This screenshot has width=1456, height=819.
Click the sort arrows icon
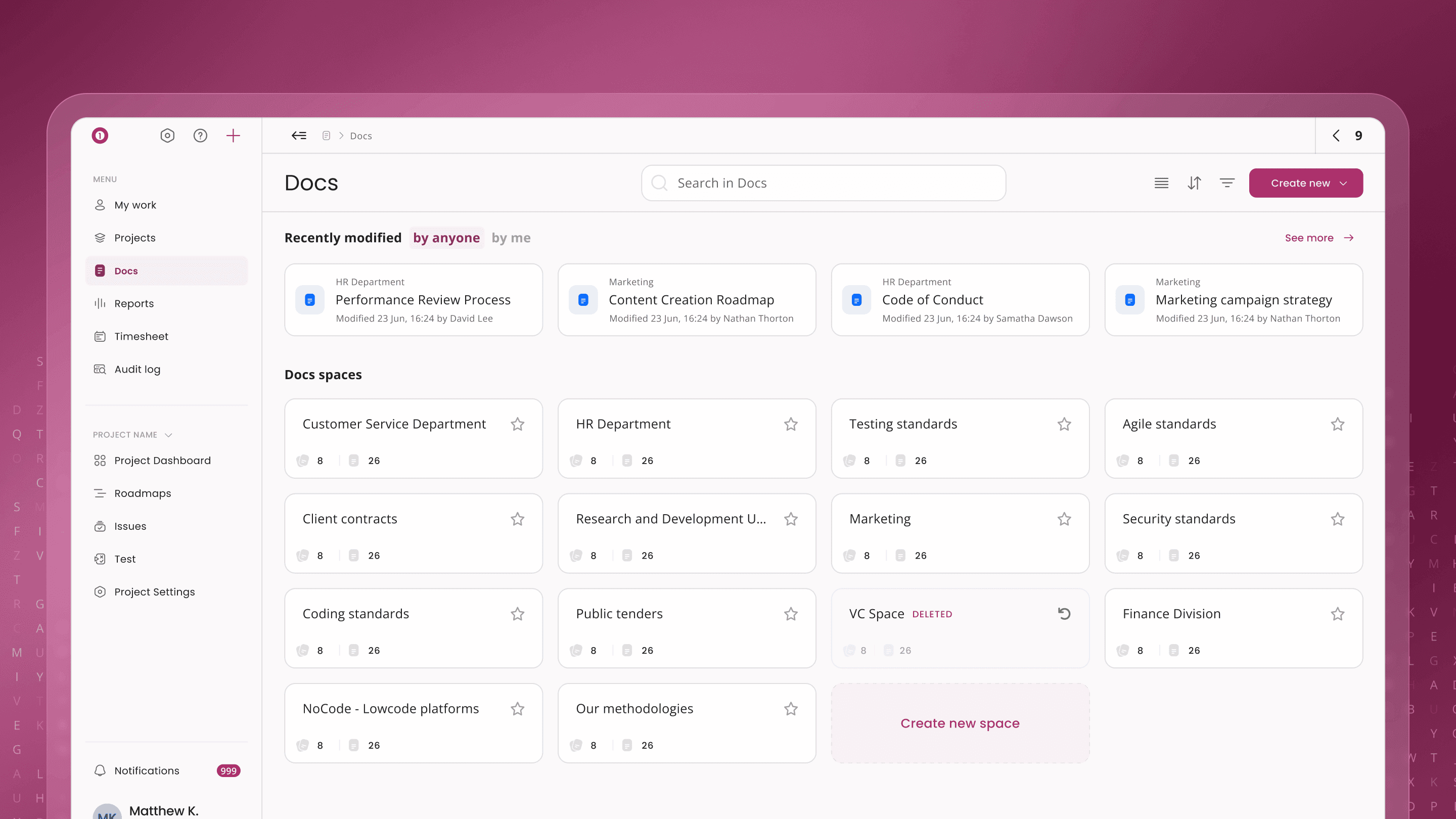pyautogui.click(x=1194, y=183)
